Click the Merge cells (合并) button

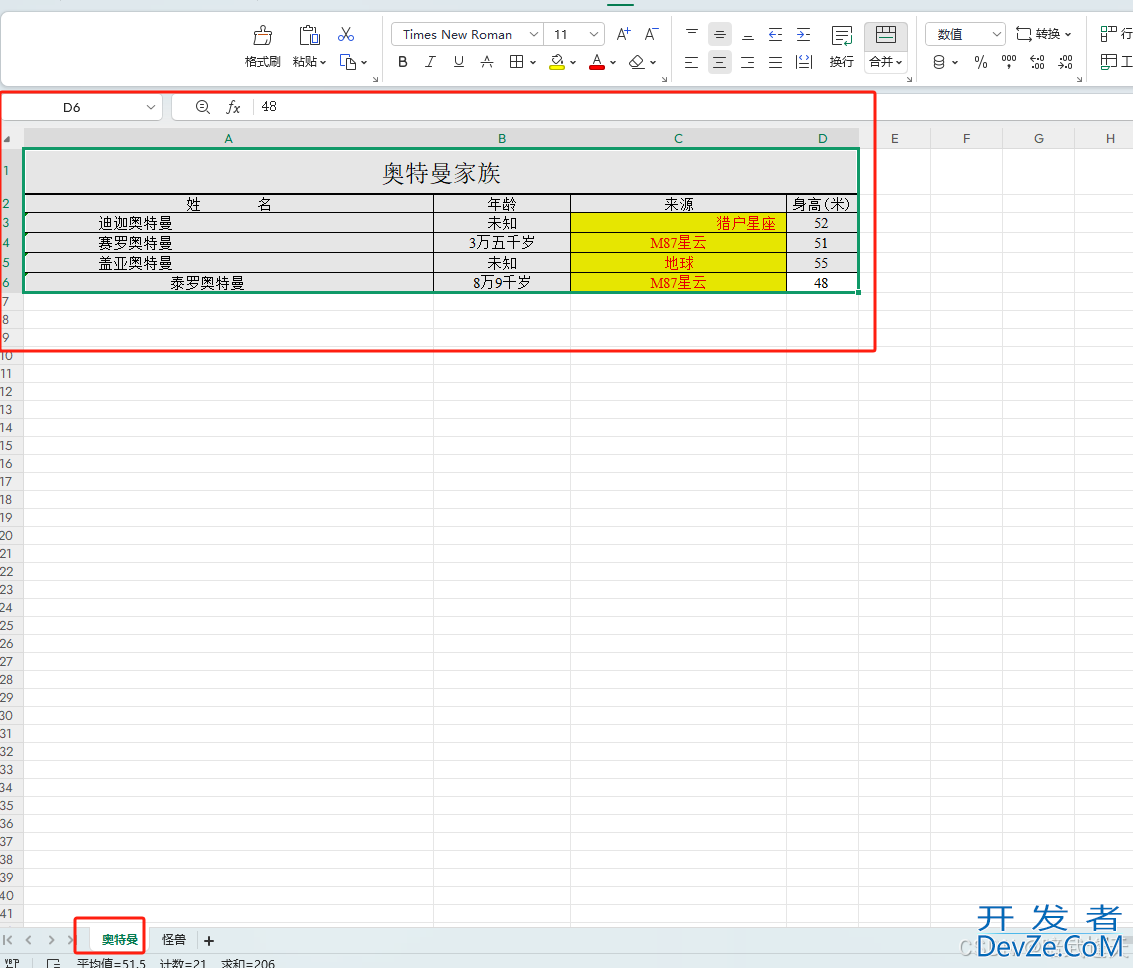pos(885,47)
